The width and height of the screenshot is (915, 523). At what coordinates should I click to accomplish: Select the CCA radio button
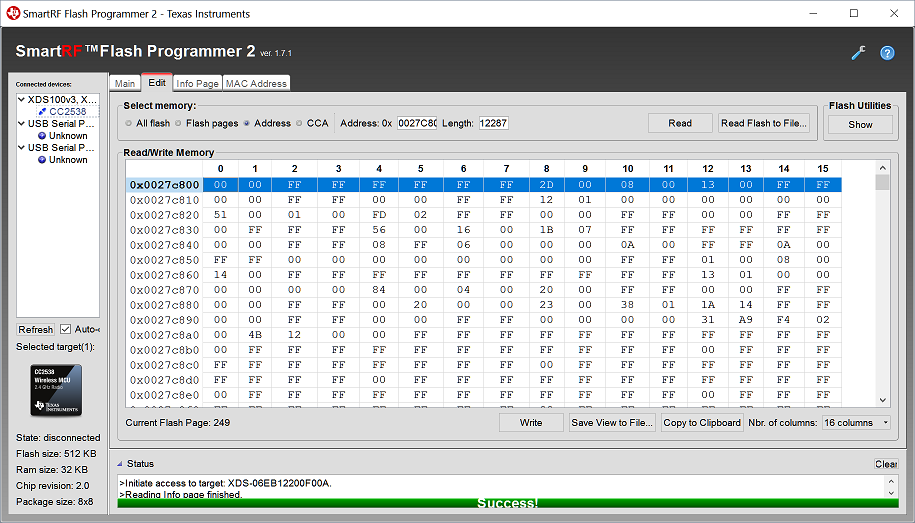299,123
